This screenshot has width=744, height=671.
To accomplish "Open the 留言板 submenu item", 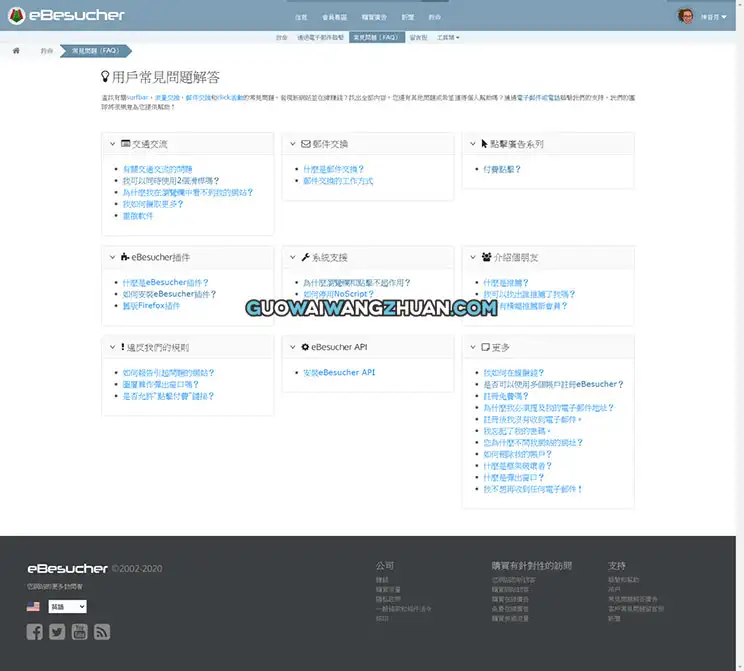I will pos(418,37).
